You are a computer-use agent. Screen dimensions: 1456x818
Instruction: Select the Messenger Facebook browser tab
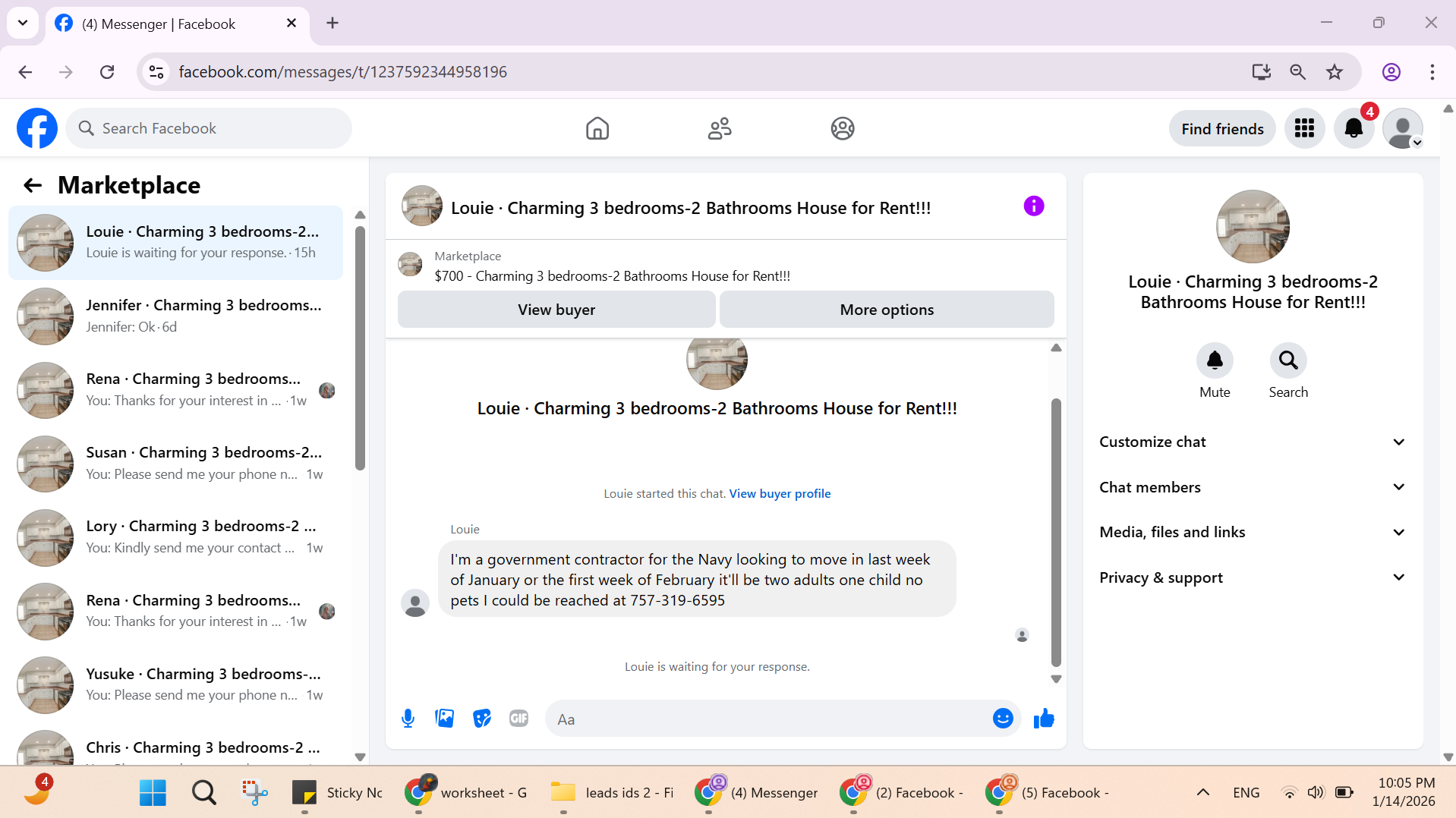click(x=178, y=24)
